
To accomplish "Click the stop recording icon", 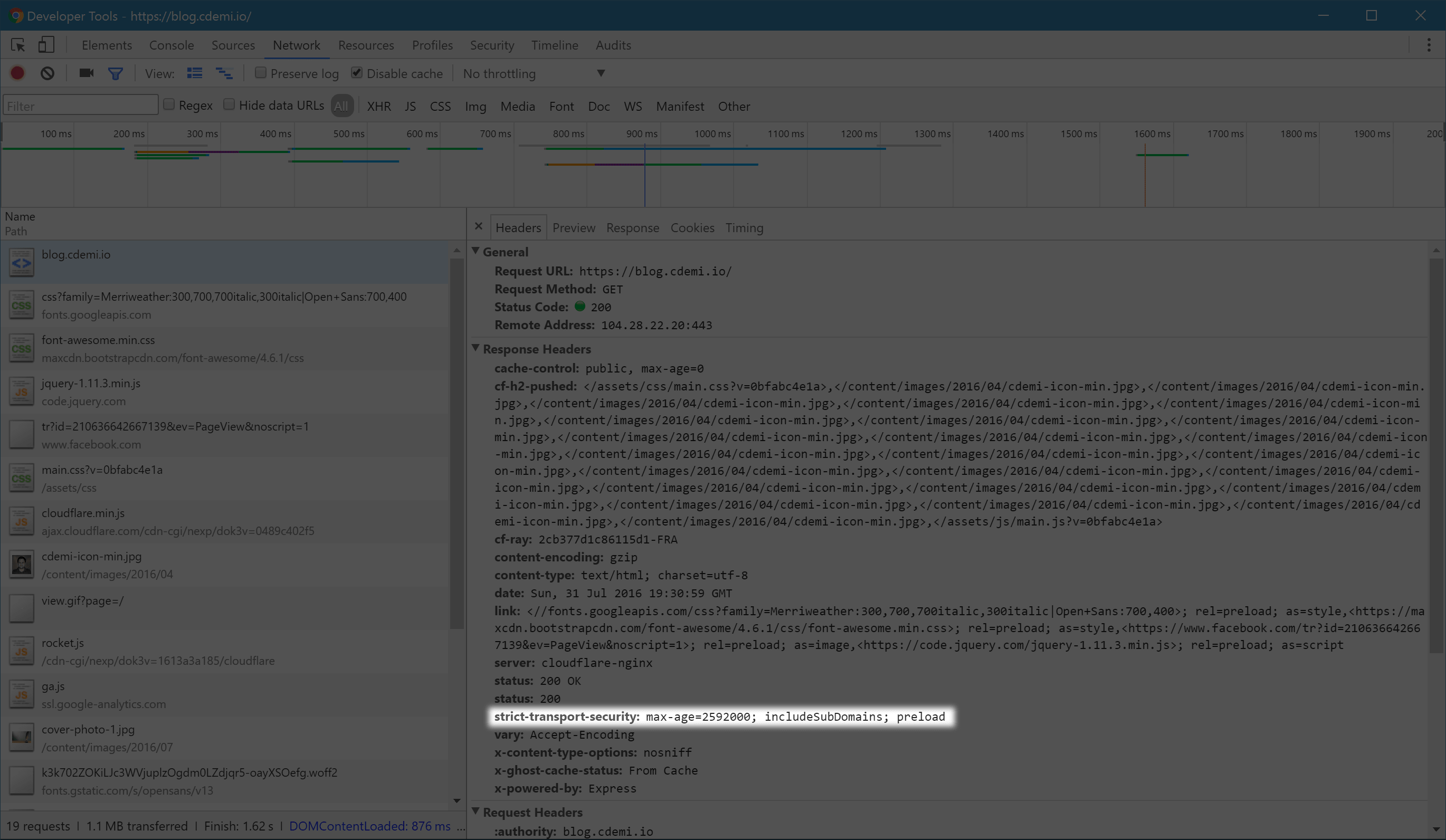I will tap(18, 73).
